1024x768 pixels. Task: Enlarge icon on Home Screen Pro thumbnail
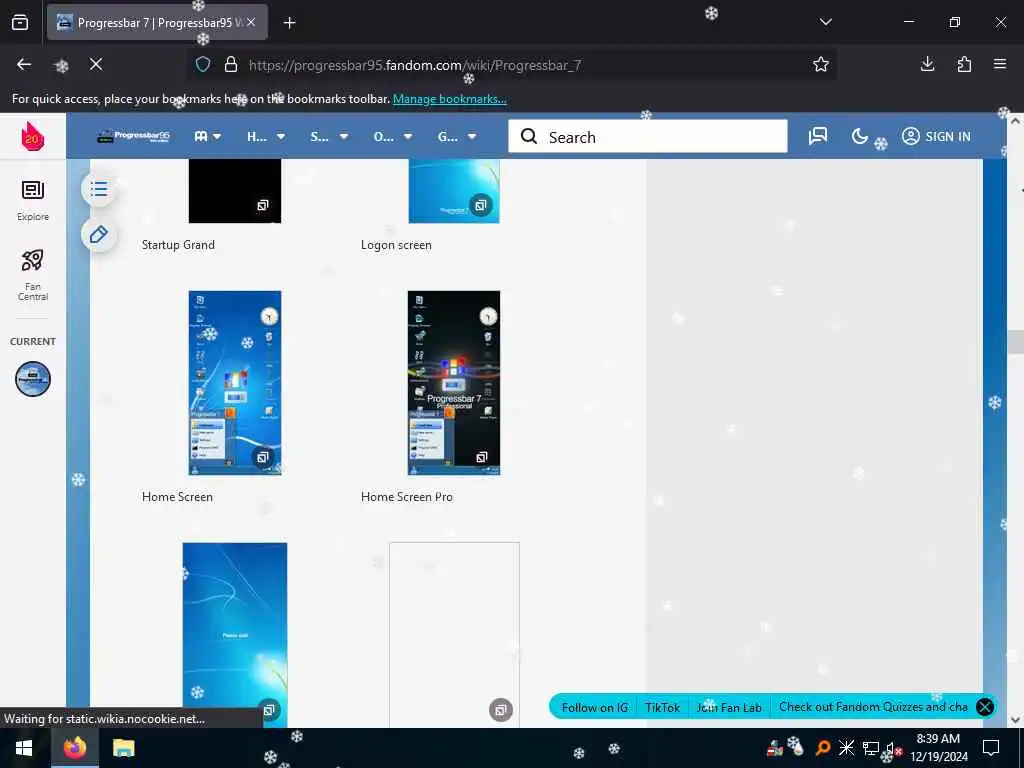[481, 457]
